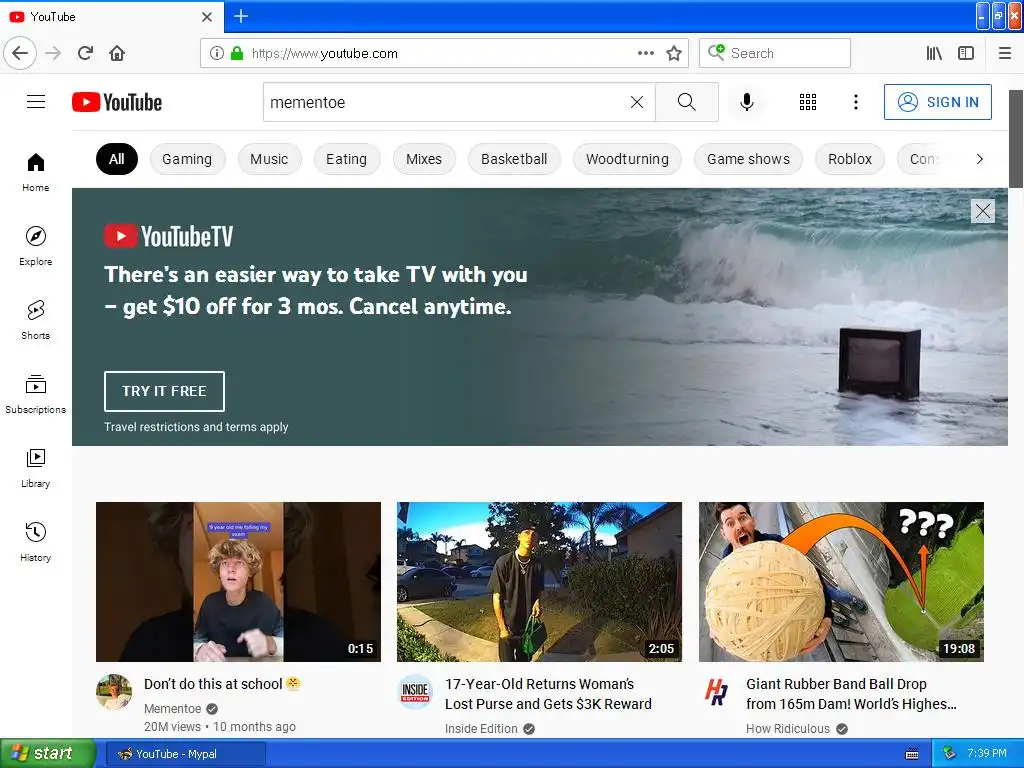This screenshot has height=768, width=1024.
Task: Click the YouTubeTV logo in the banner
Action: 168,236
